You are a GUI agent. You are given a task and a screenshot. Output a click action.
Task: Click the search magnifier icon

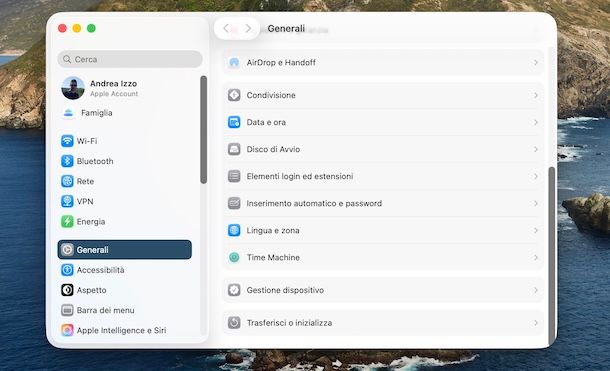point(67,59)
